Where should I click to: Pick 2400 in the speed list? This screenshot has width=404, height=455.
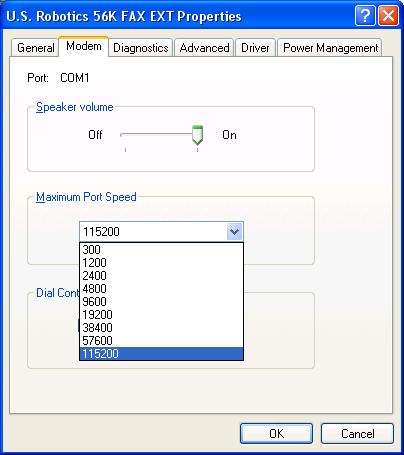click(x=161, y=276)
